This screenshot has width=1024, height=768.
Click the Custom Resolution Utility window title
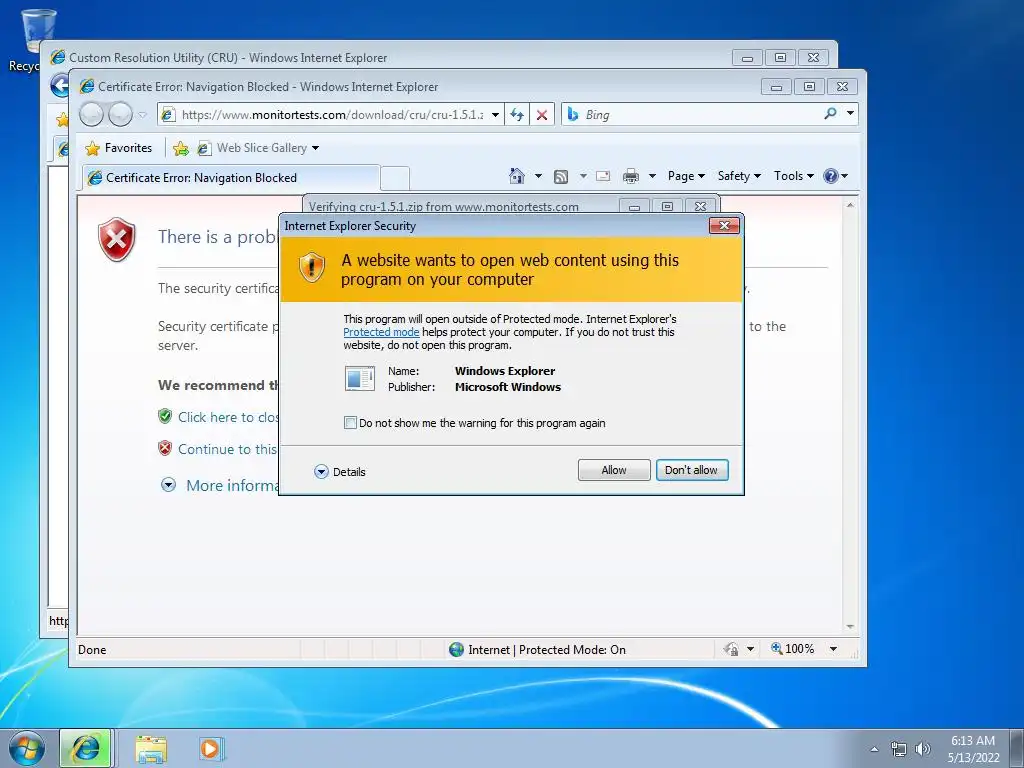tap(228, 57)
